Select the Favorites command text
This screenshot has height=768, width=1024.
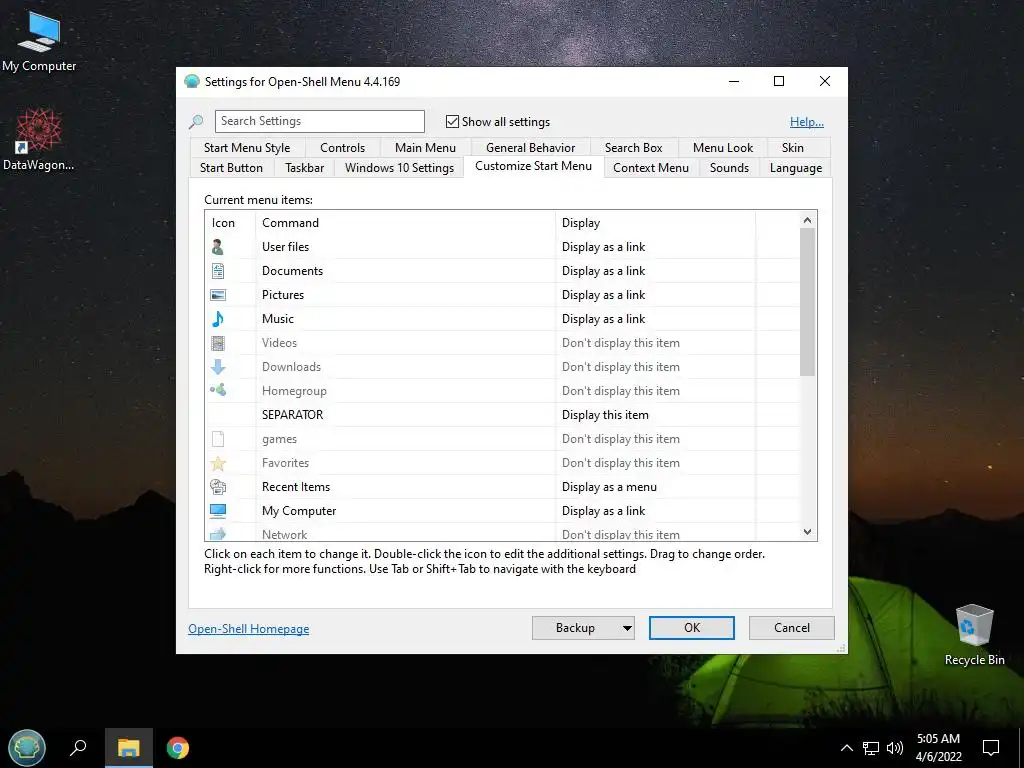285,463
